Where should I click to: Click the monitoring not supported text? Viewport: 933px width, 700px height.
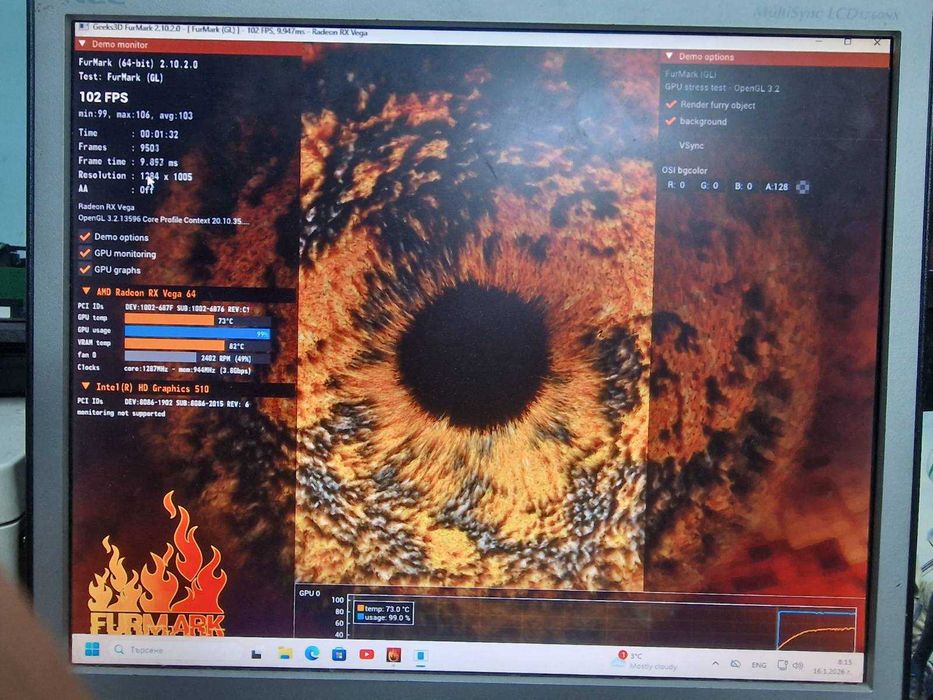121,413
